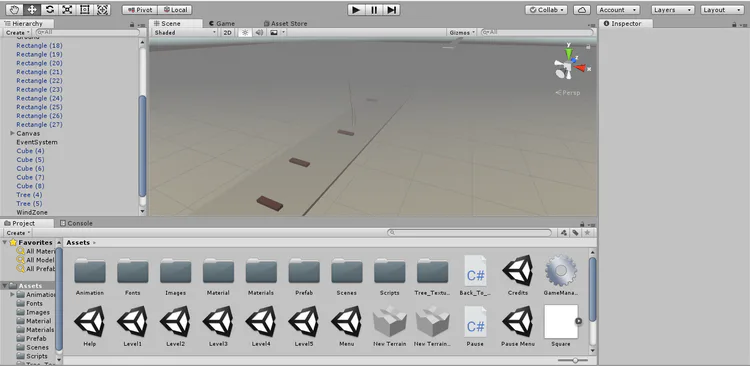
Task: Toggle Pivot handle position
Action: pyautogui.click(x=140, y=10)
